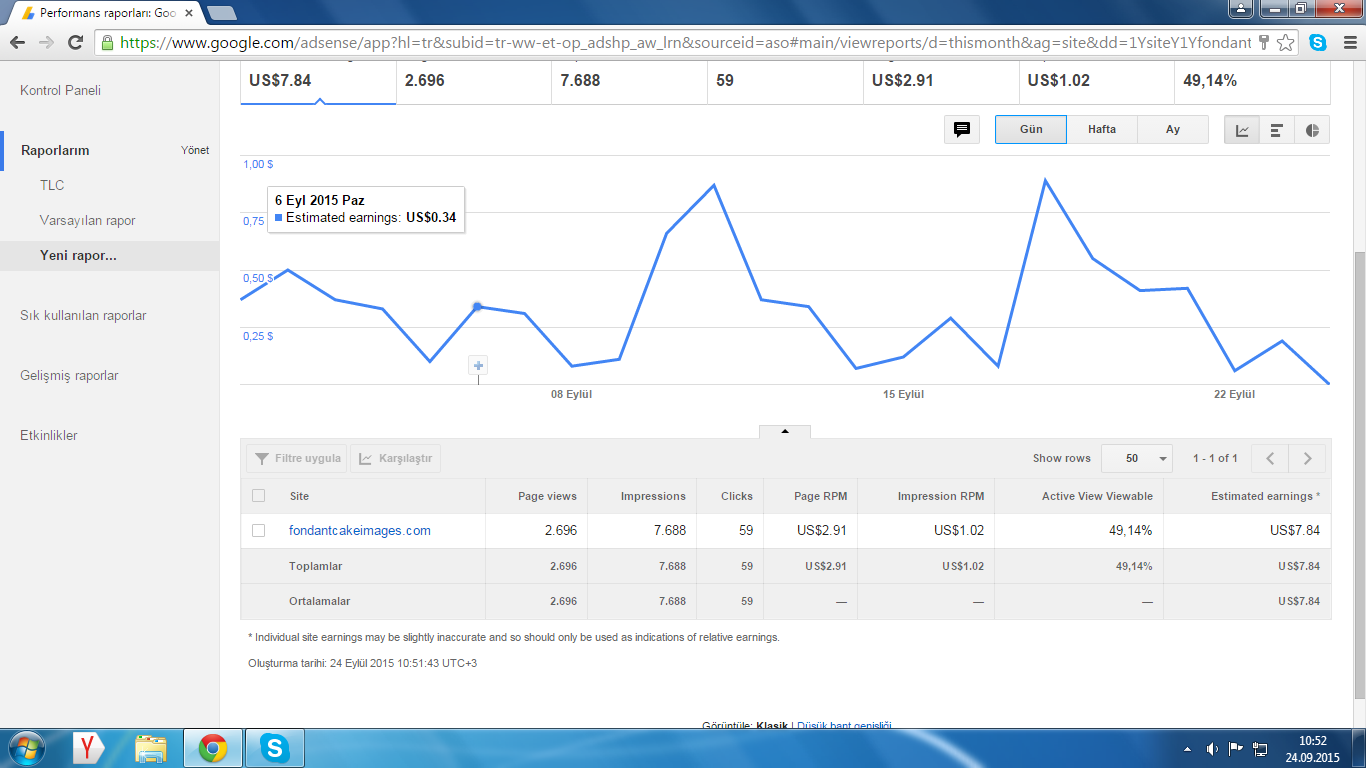Open Raporlarım section in sidebar
1366x768 pixels.
(55, 151)
